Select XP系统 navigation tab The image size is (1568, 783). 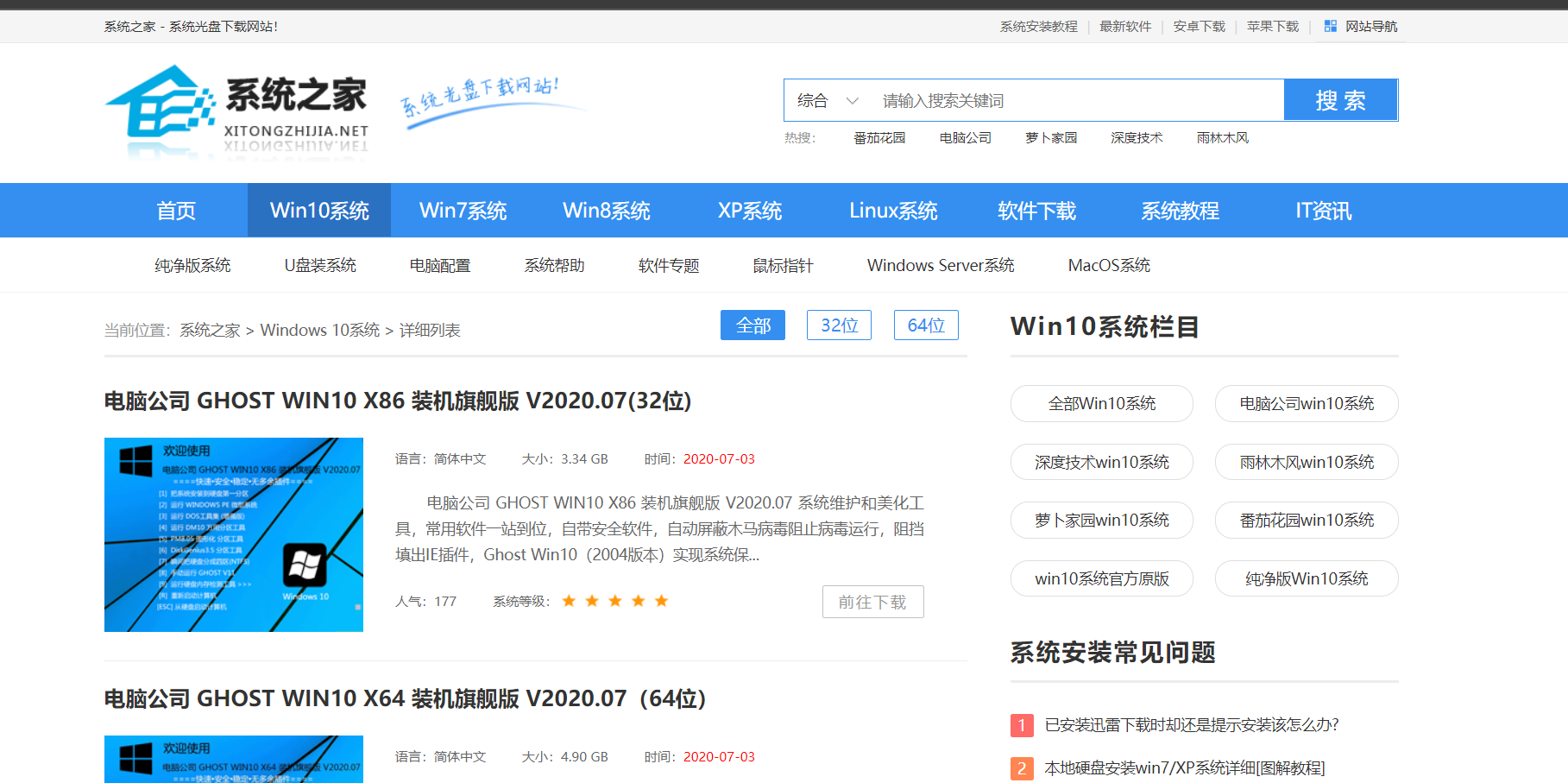(749, 211)
